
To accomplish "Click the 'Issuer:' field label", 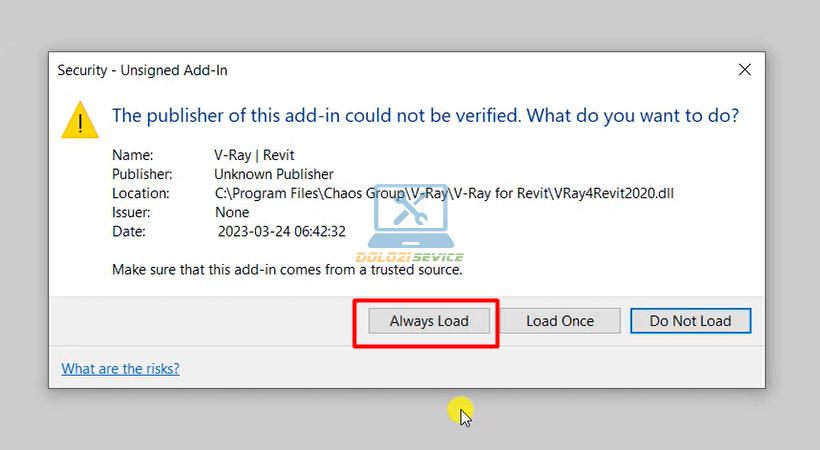I will coord(133,212).
